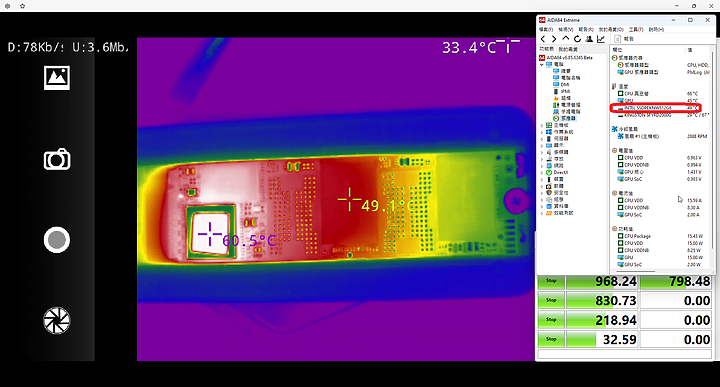The height and width of the screenshot is (387, 720).
Task: Click the star icon in the title bar
Action: [22, 6]
